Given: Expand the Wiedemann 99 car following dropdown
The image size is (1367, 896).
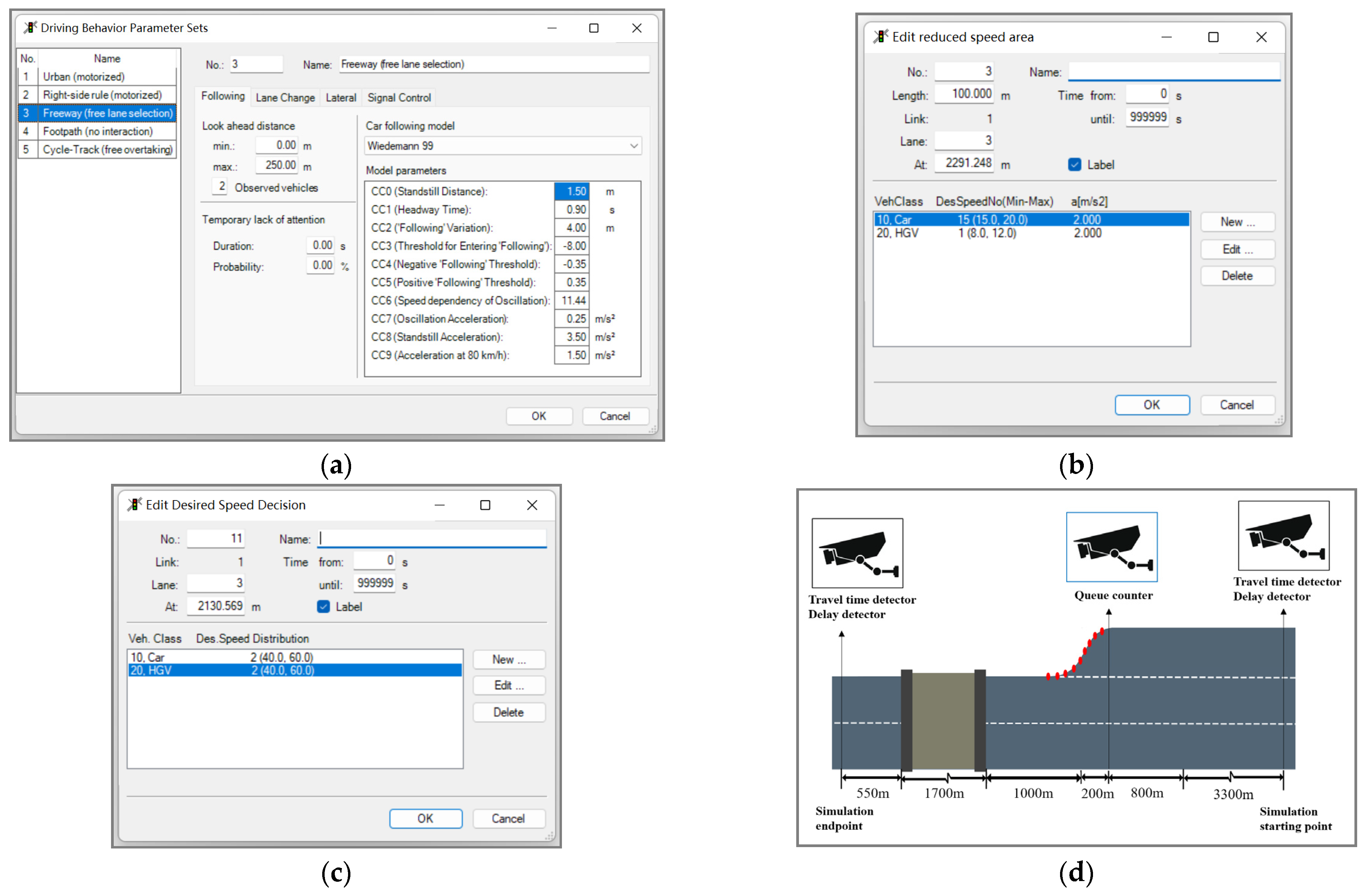Looking at the screenshot, I should tap(634, 146).
